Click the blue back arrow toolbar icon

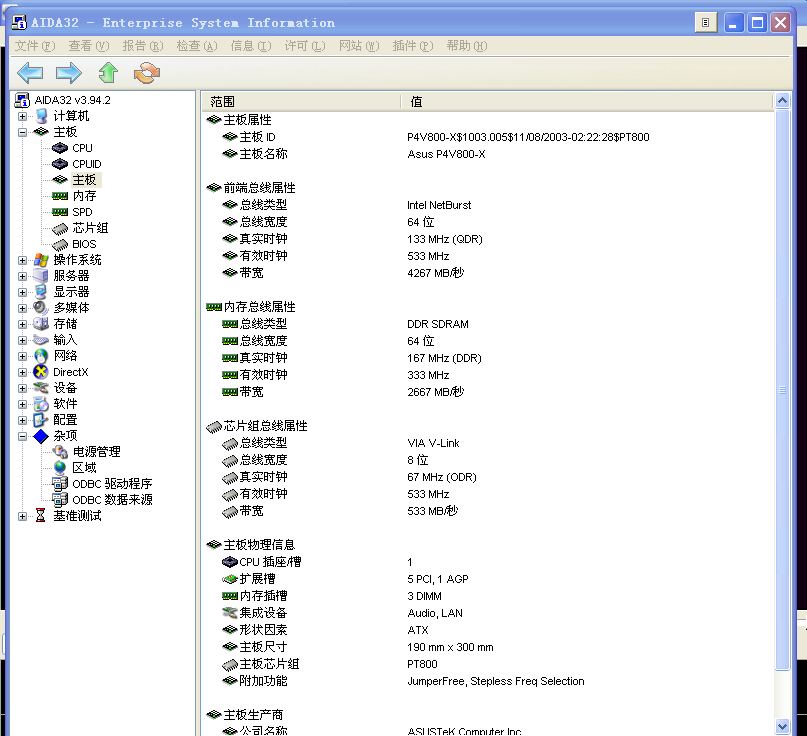[x=30, y=72]
